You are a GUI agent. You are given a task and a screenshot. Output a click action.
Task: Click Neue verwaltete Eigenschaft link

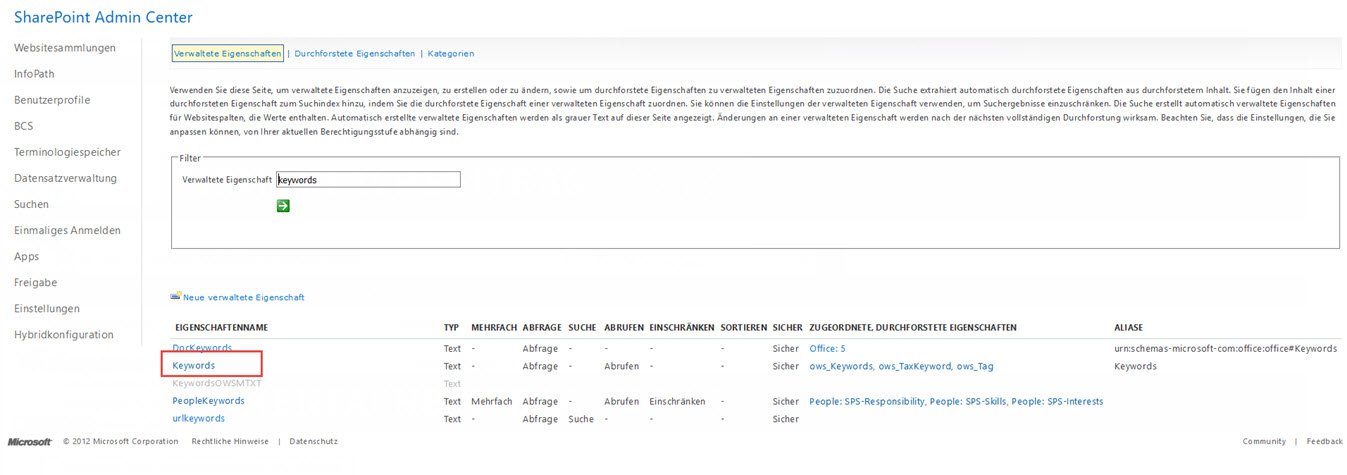point(243,297)
